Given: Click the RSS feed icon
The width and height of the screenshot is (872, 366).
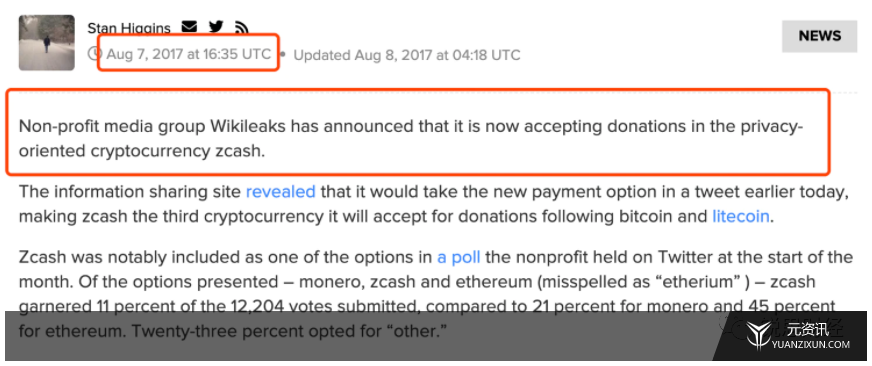Looking at the screenshot, I should point(241,27).
